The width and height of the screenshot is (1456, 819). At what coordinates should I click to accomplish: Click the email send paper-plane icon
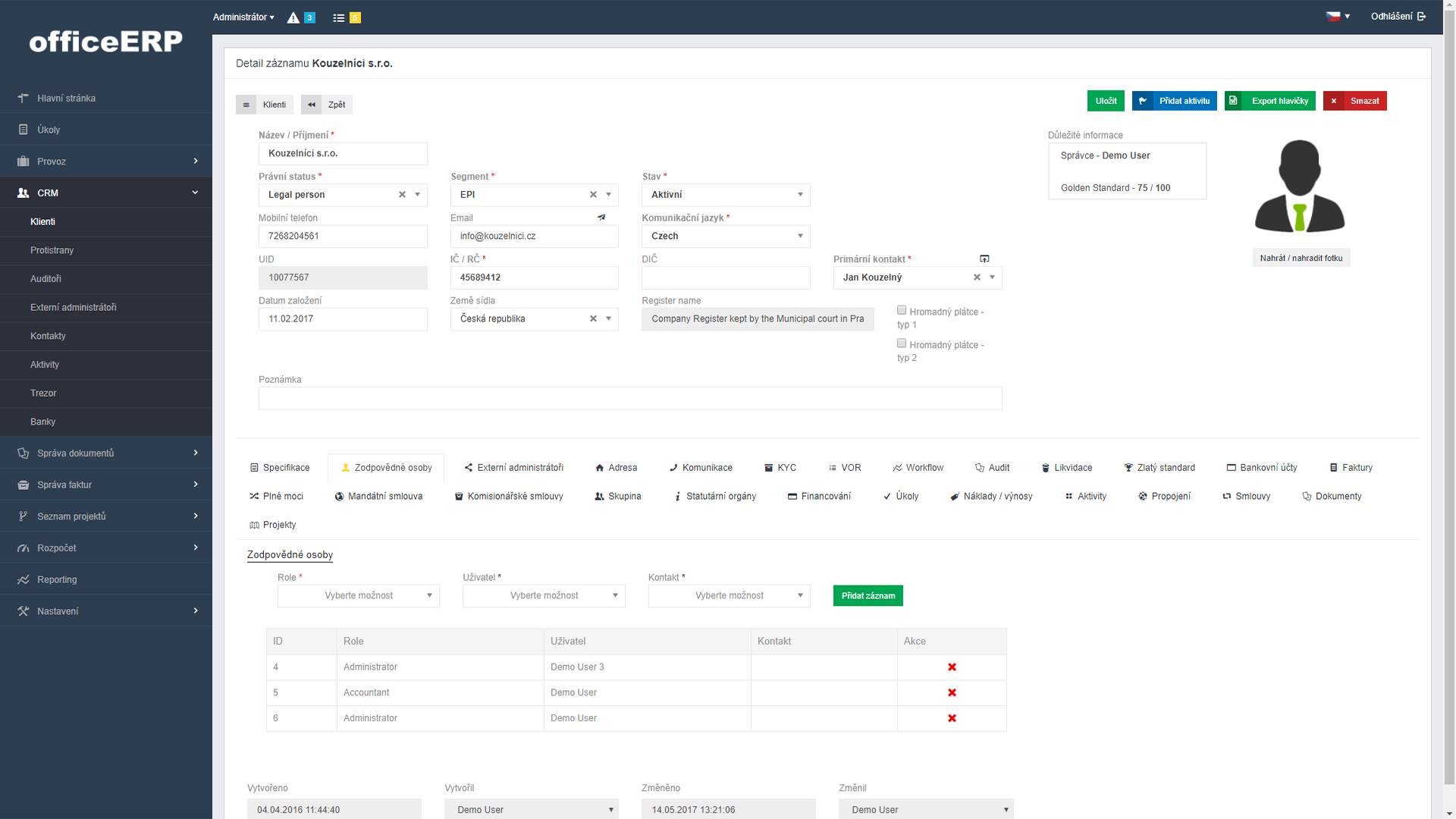[601, 218]
